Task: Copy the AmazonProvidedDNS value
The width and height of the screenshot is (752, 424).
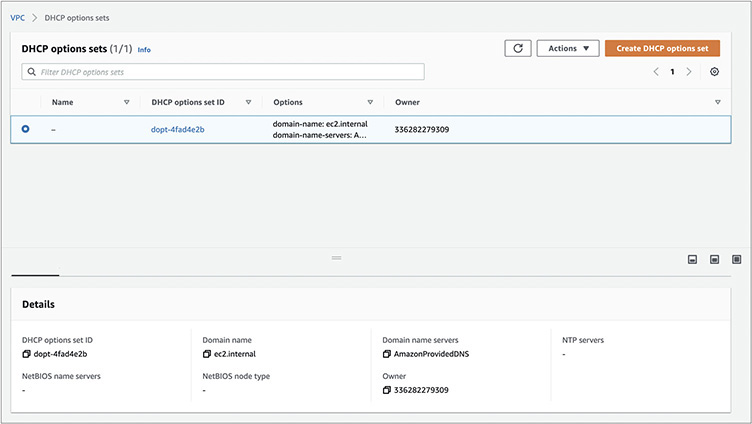Action: tap(387, 354)
